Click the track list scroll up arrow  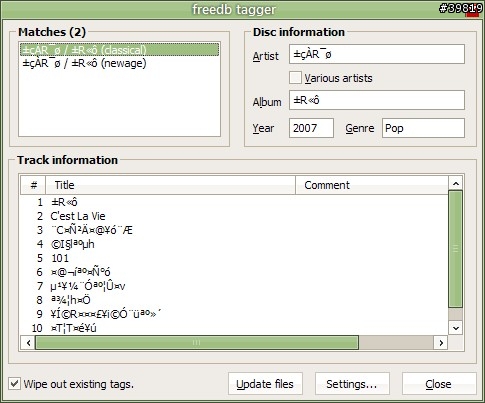click(x=456, y=183)
